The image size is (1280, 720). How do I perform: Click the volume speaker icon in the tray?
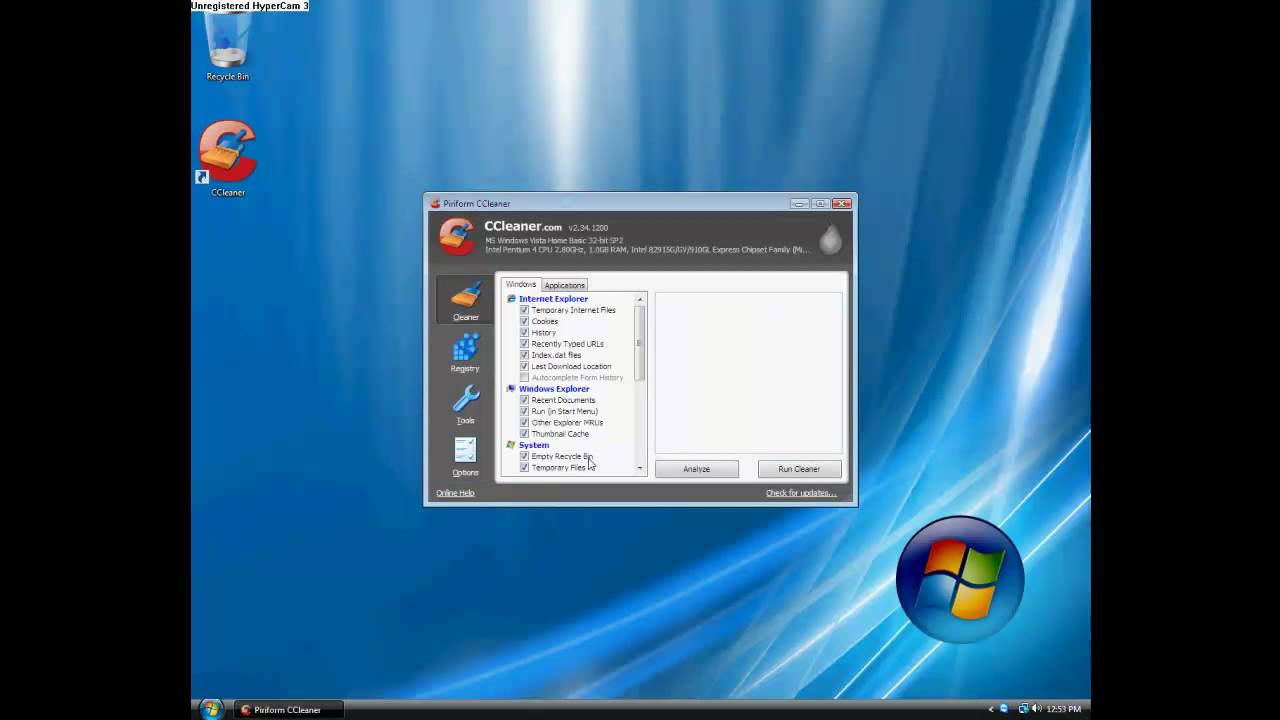[x=1036, y=709]
